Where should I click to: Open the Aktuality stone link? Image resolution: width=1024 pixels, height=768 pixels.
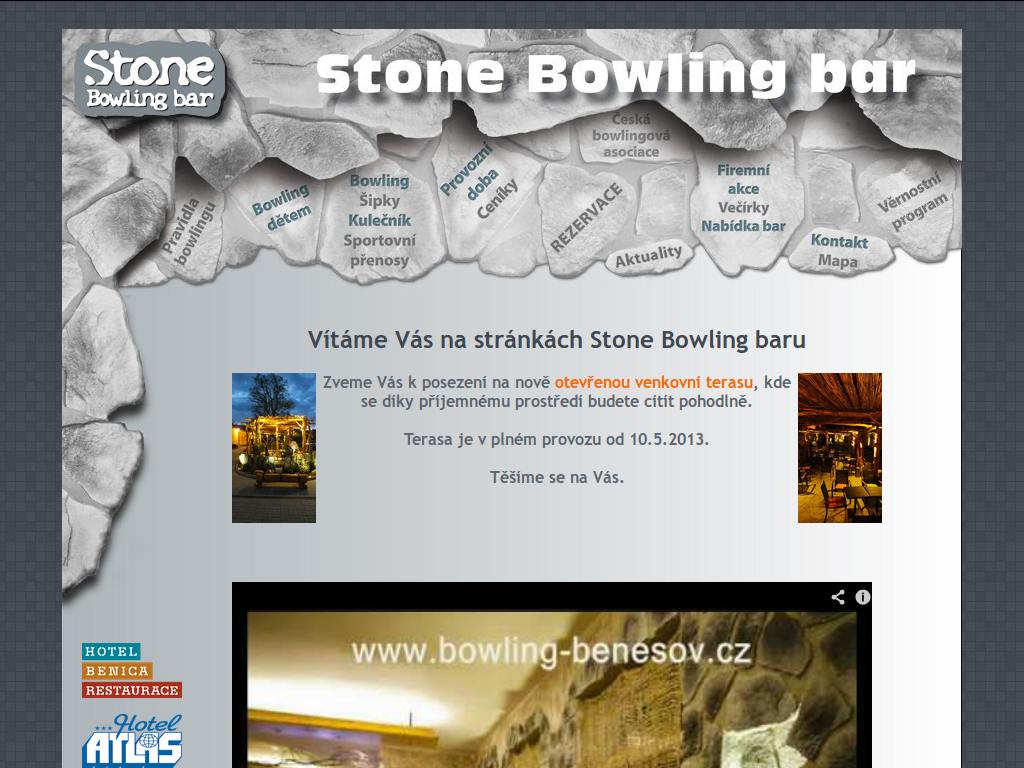click(648, 257)
